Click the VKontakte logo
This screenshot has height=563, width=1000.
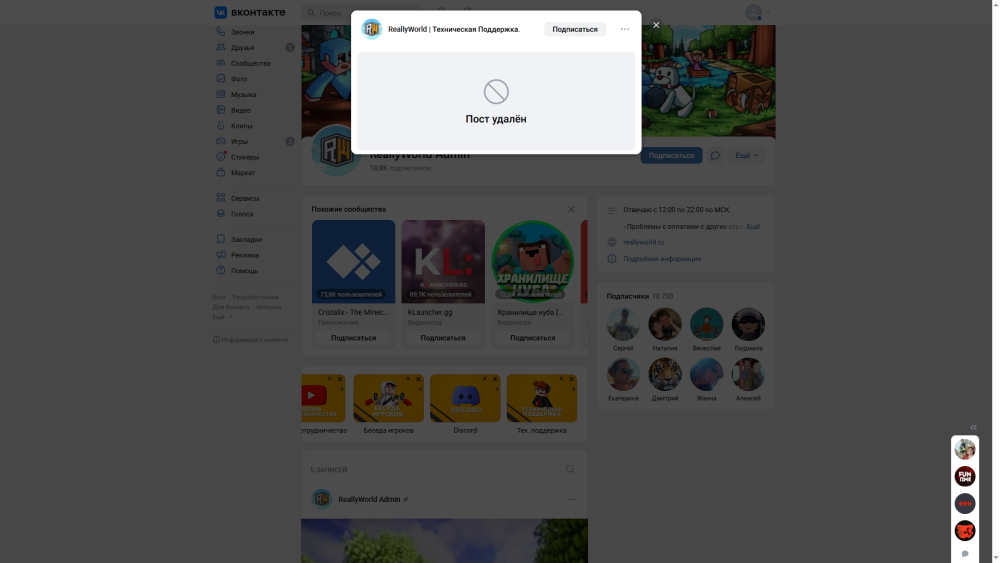coord(250,12)
